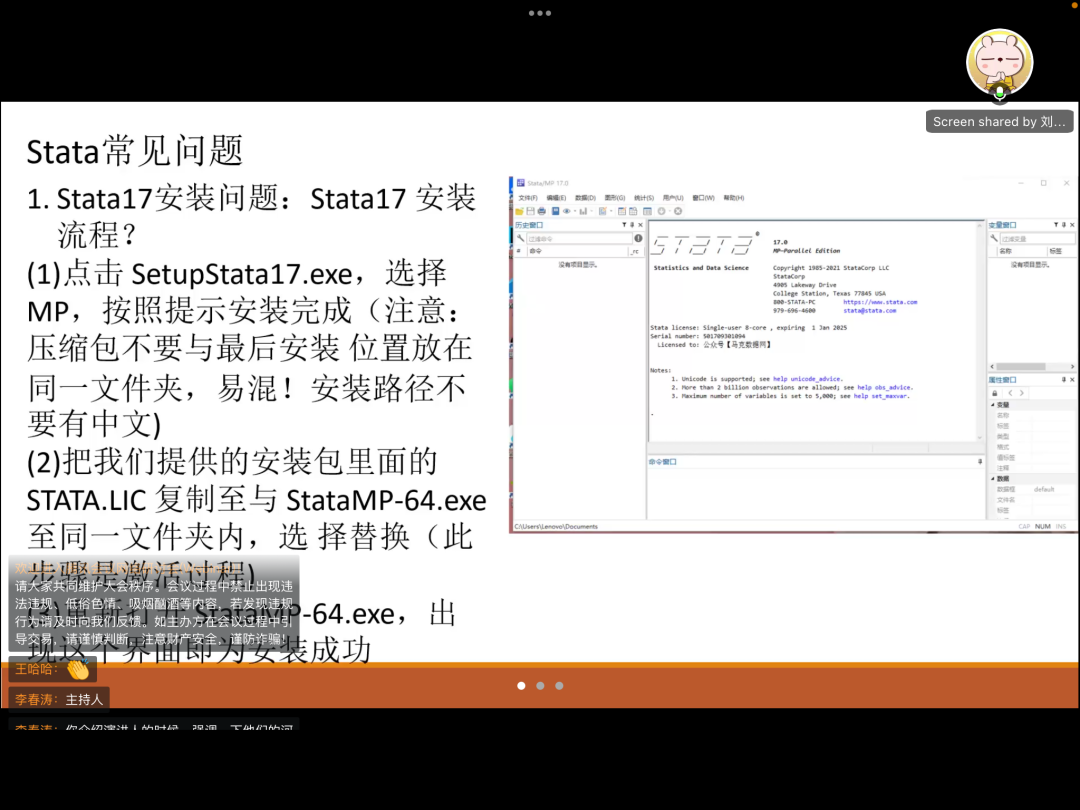
Task: Open the Graph icon dropdown arrow
Action: 592,211
